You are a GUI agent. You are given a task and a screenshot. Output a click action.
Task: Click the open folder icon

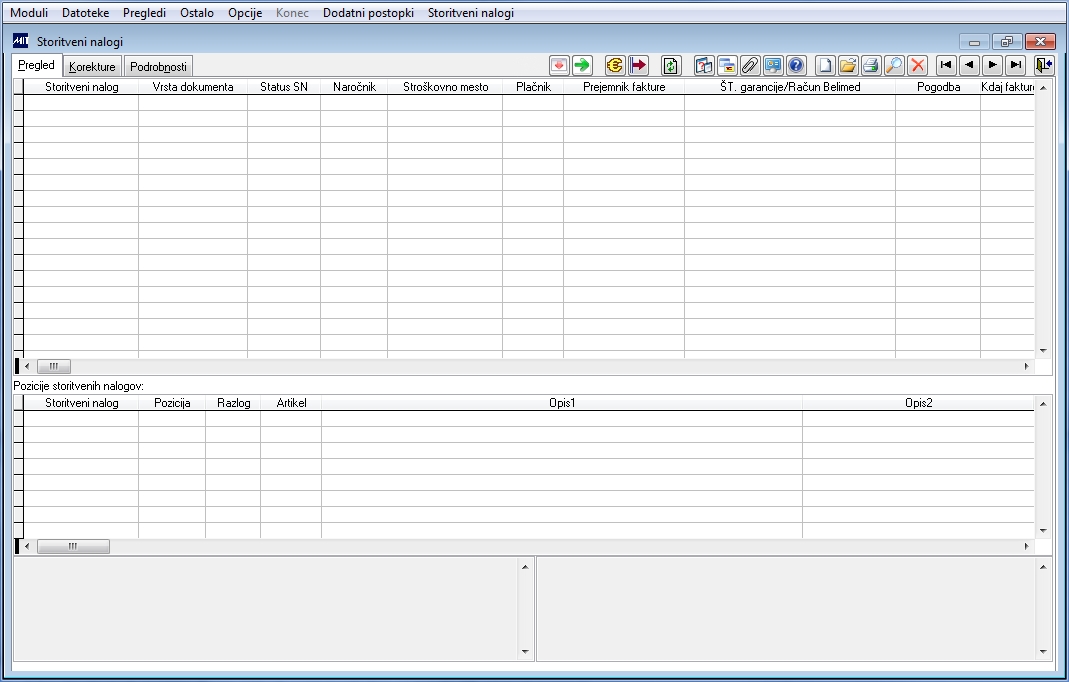847,65
